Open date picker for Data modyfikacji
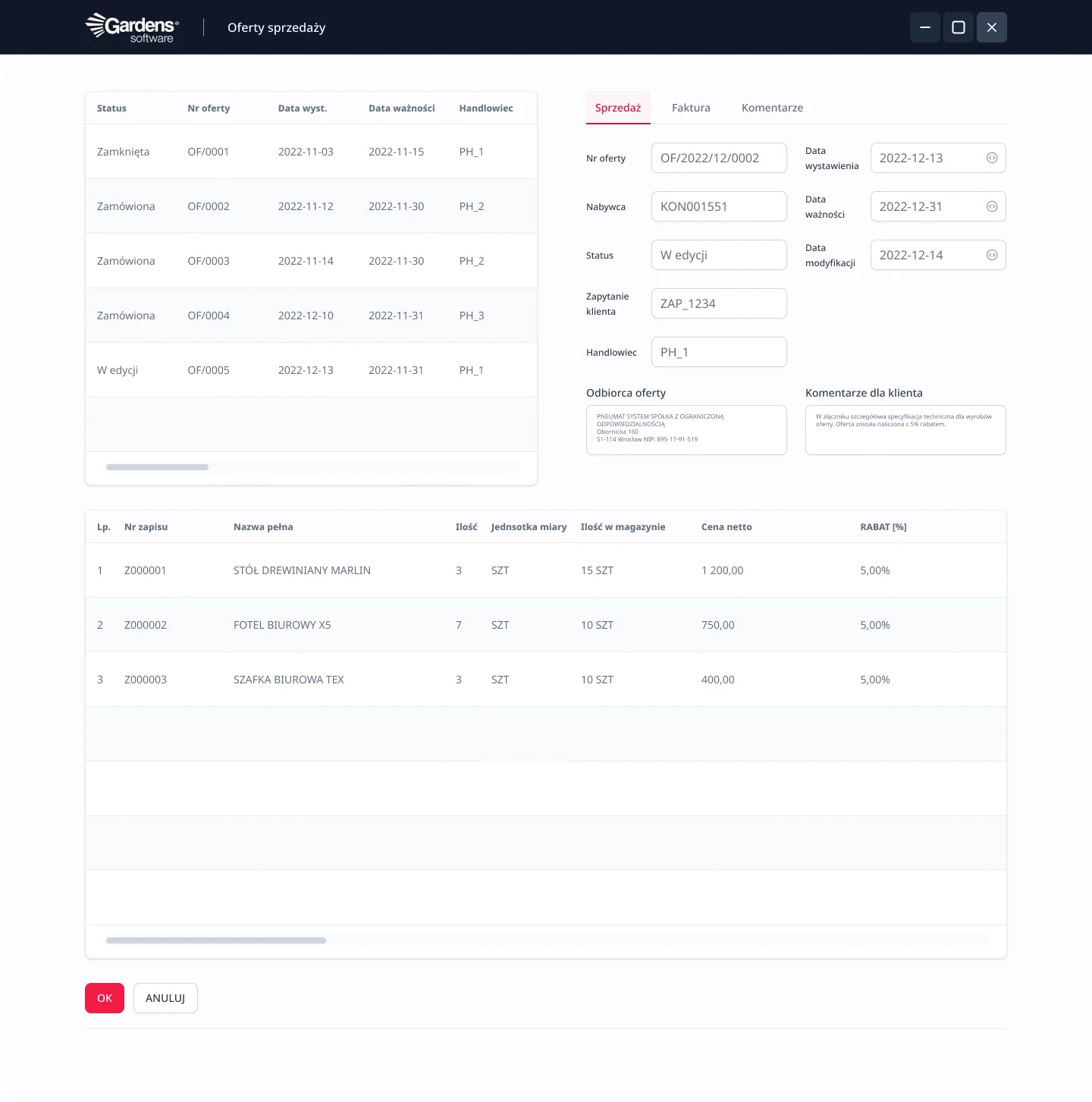 tap(991, 255)
